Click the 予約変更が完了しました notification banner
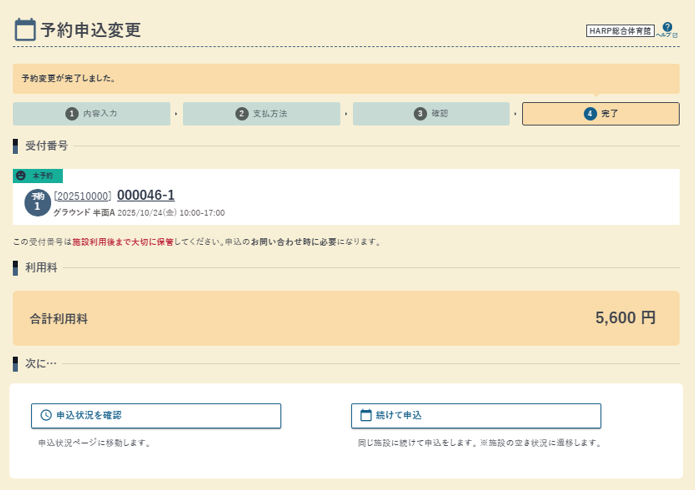This screenshot has height=490, width=695. [346, 78]
